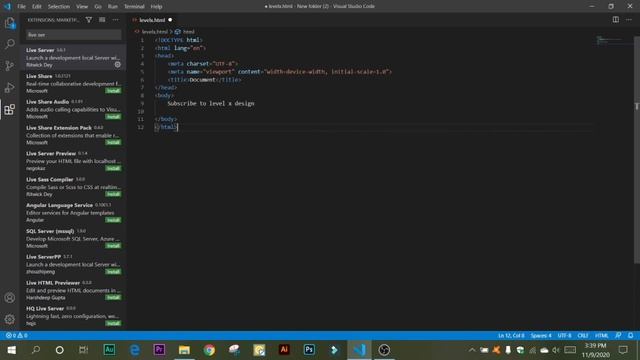The height and width of the screenshot is (360, 640).
Task: Open Adobe Audition from the taskbar
Action: [109, 350]
